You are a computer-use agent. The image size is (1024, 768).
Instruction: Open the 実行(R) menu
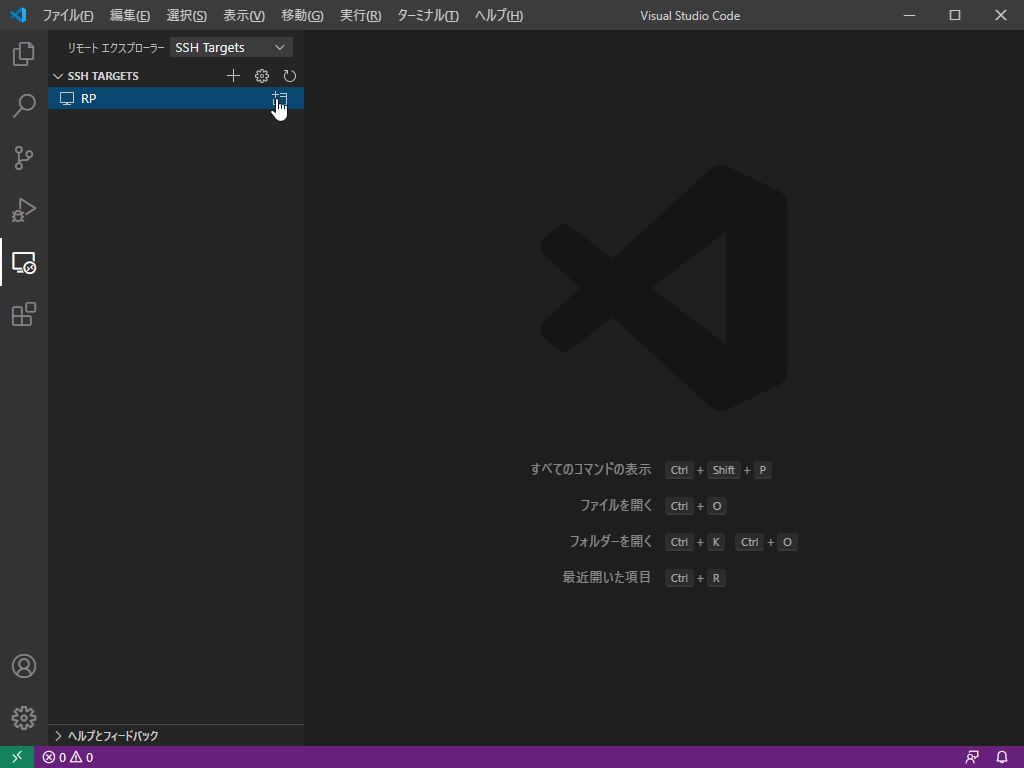coord(360,15)
